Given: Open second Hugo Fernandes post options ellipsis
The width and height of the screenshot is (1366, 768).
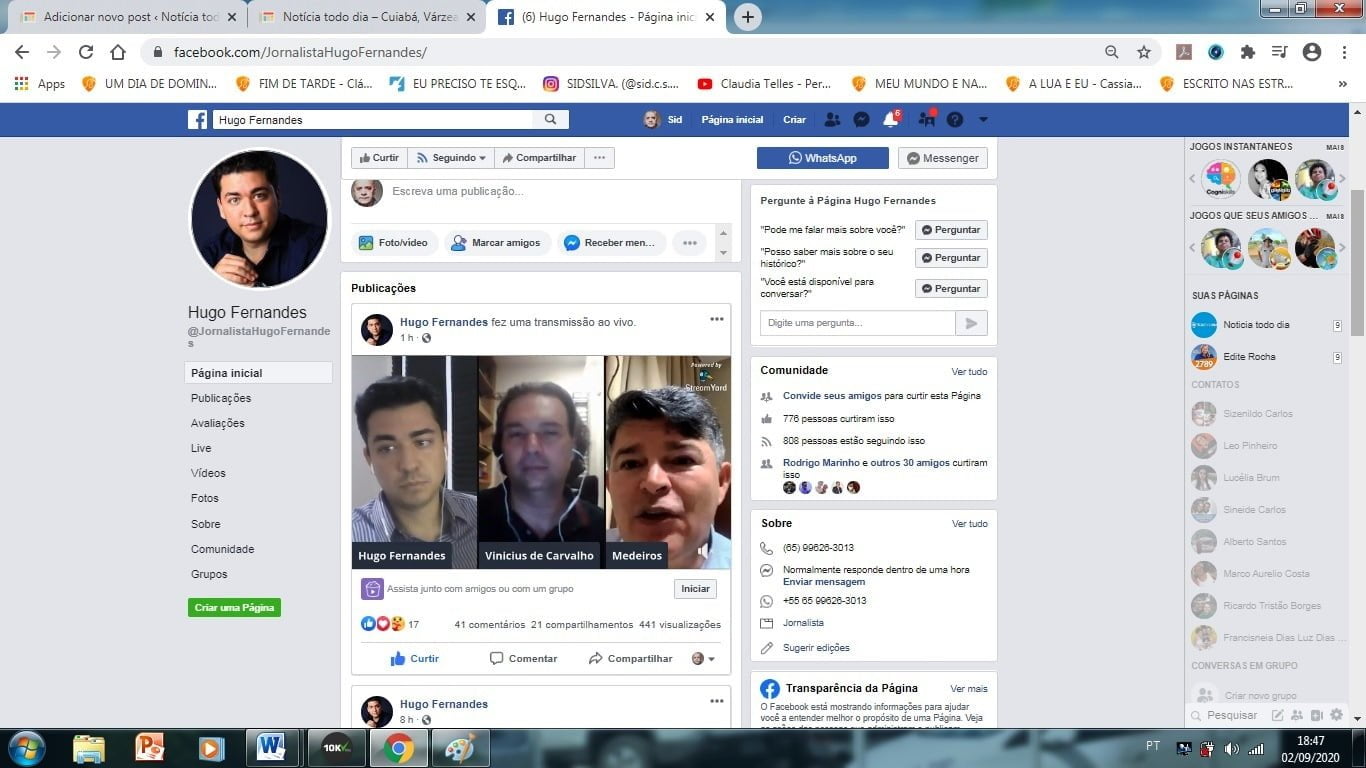Looking at the screenshot, I should 717,701.
